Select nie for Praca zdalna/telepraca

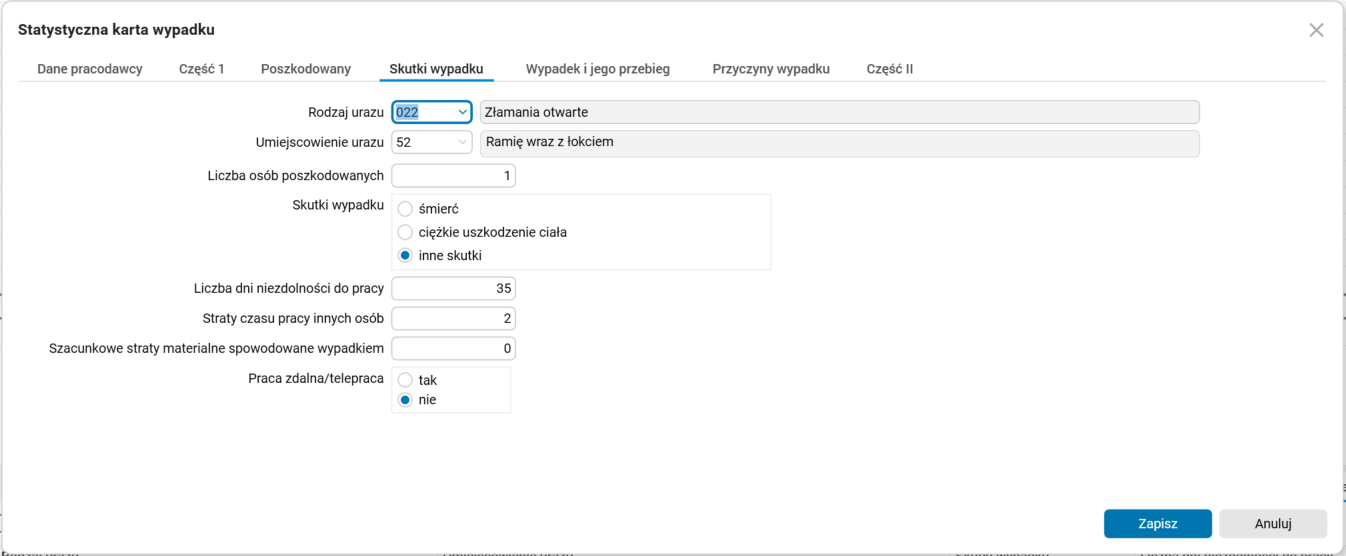click(x=405, y=400)
